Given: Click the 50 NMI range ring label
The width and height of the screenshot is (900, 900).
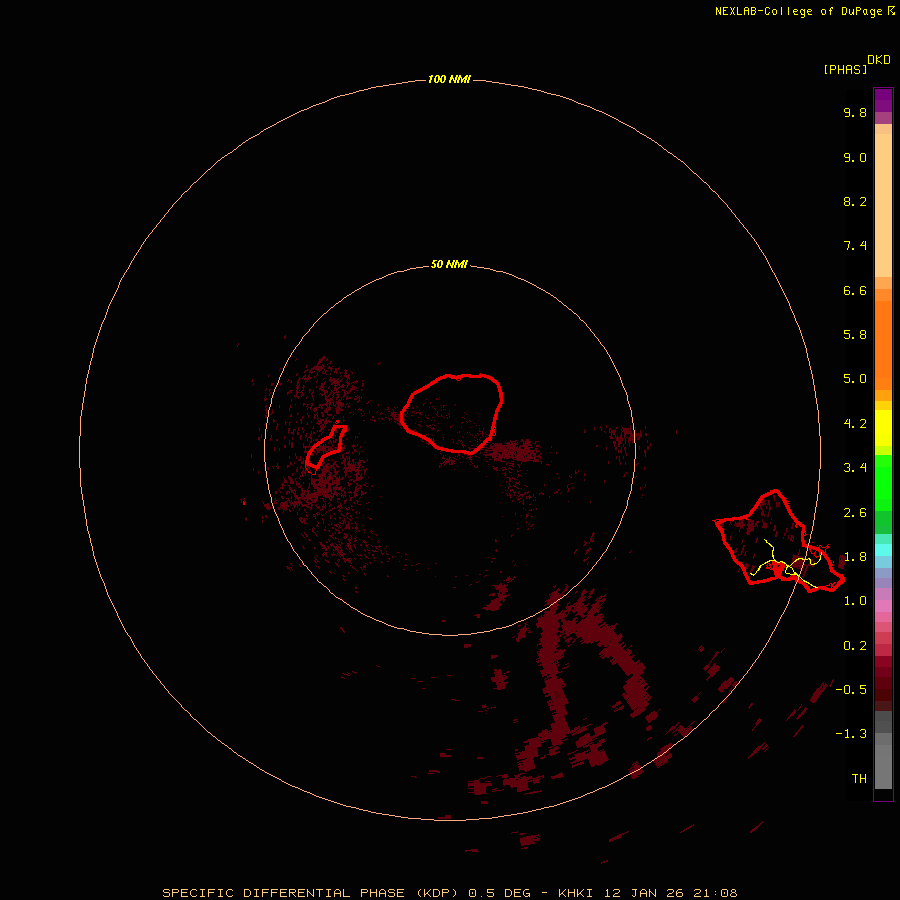Looking at the screenshot, I should 449,265.
